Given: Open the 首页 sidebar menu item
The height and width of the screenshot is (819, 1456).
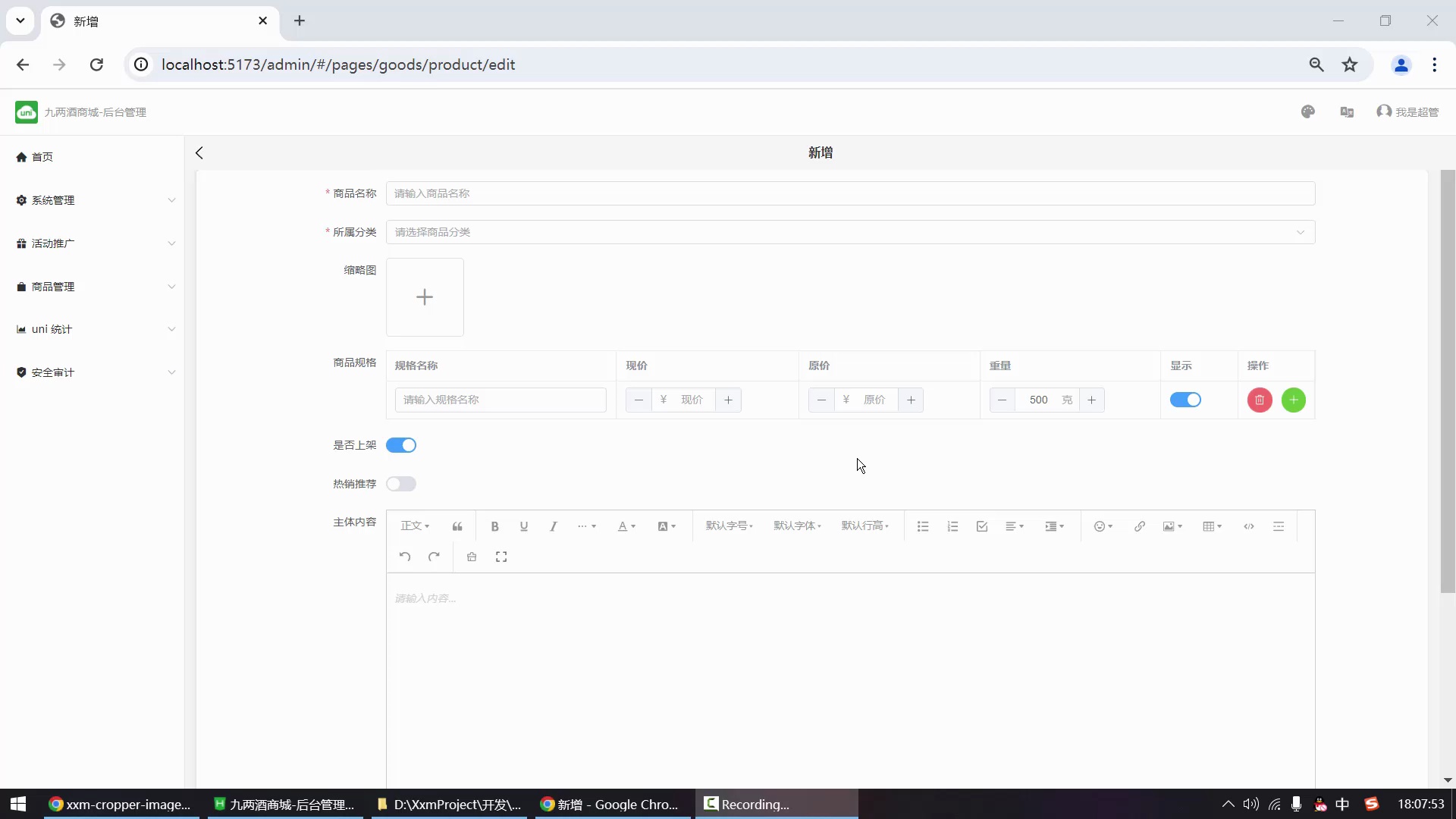Looking at the screenshot, I should (x=42, y=157).
